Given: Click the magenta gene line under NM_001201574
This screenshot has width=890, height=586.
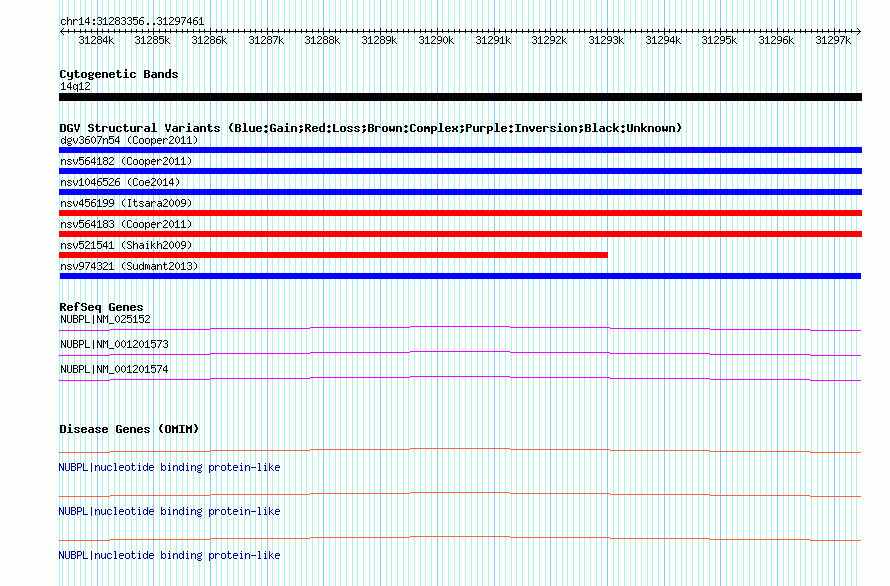Looking at the screenshot, I should (460, 378).
